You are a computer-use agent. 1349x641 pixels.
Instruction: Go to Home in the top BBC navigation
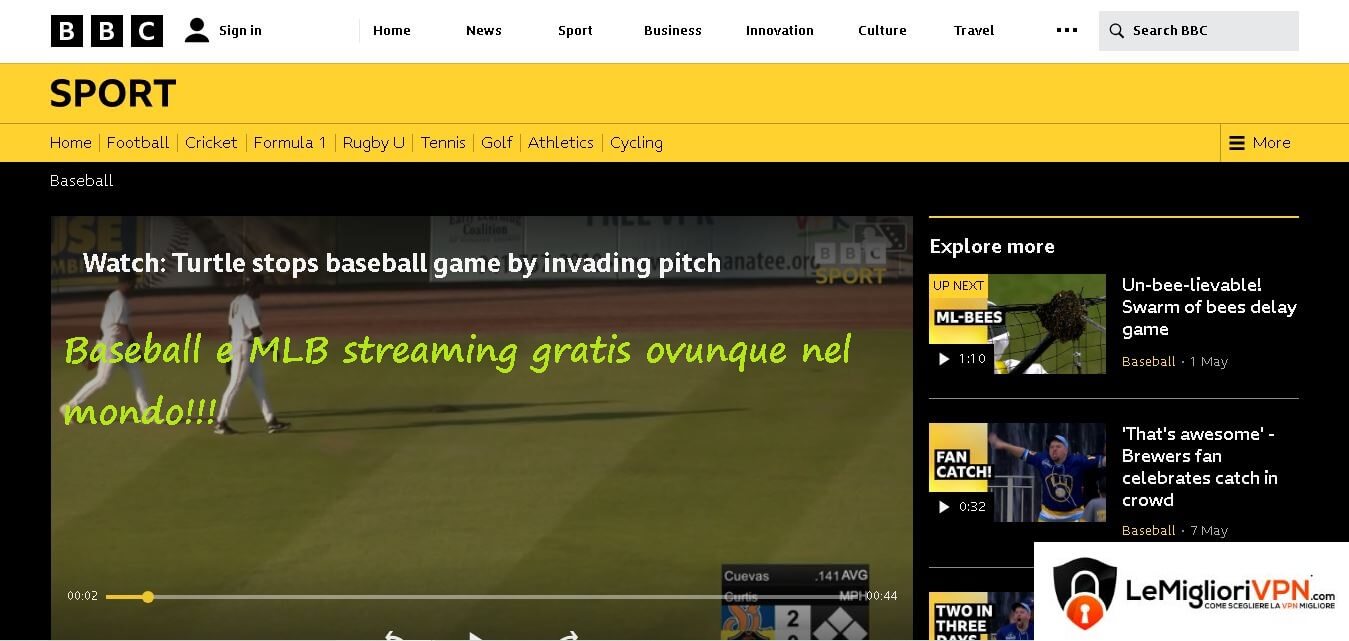pyautogui.click(x=392, y=31)
